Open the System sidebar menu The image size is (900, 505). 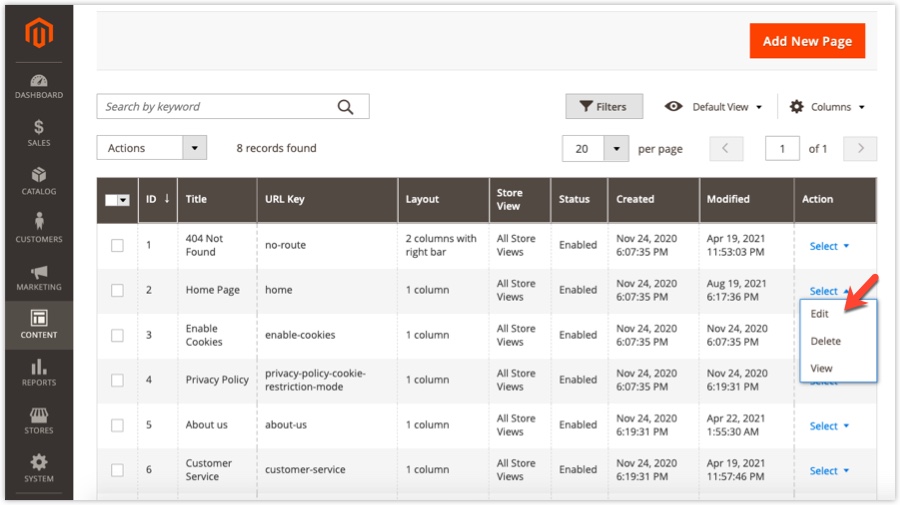click(x=39, y=468)
